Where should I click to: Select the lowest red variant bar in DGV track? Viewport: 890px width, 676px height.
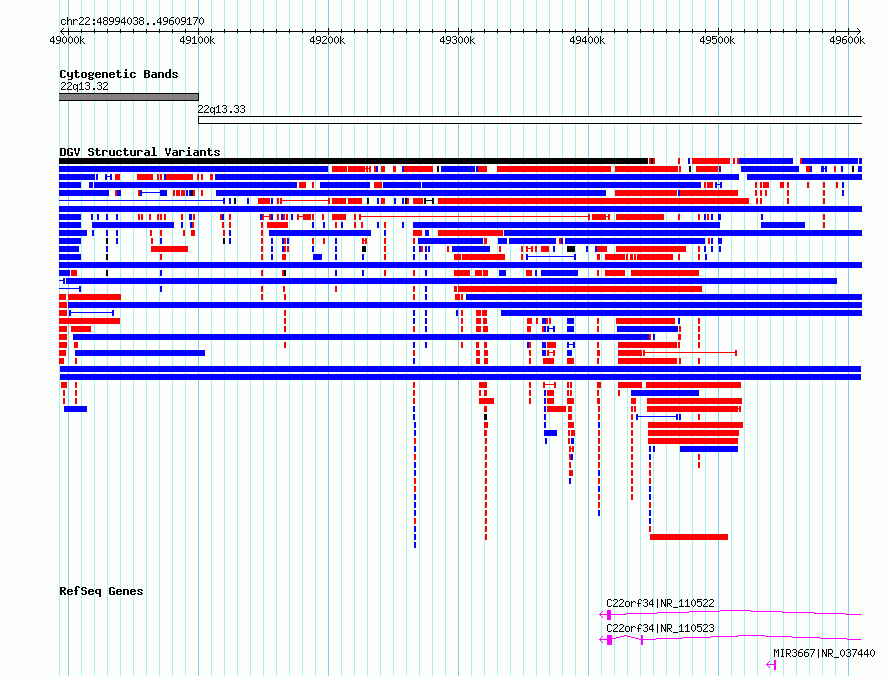pyautogui.click(x=689, y=537)
